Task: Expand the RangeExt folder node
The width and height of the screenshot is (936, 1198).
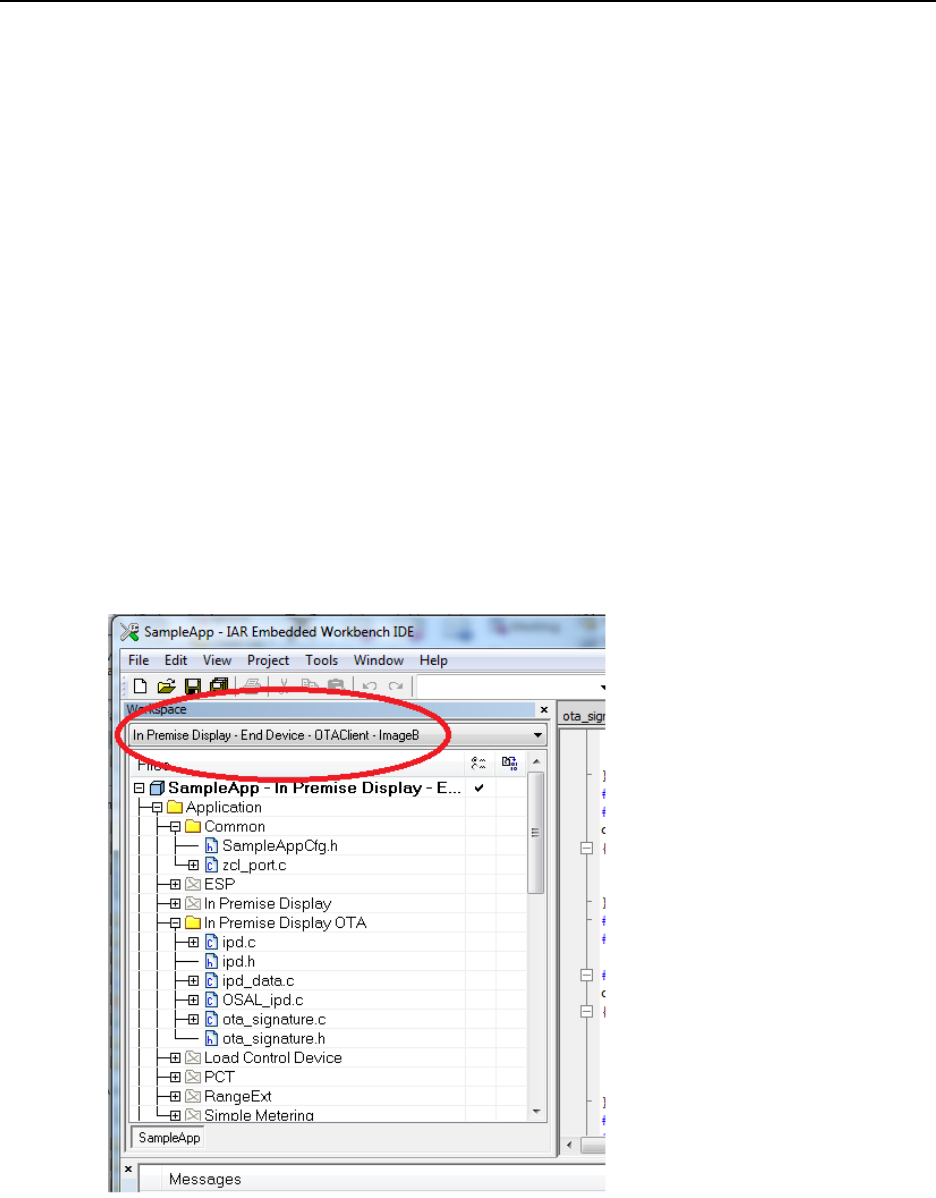Action: [x=175, y=1096]
